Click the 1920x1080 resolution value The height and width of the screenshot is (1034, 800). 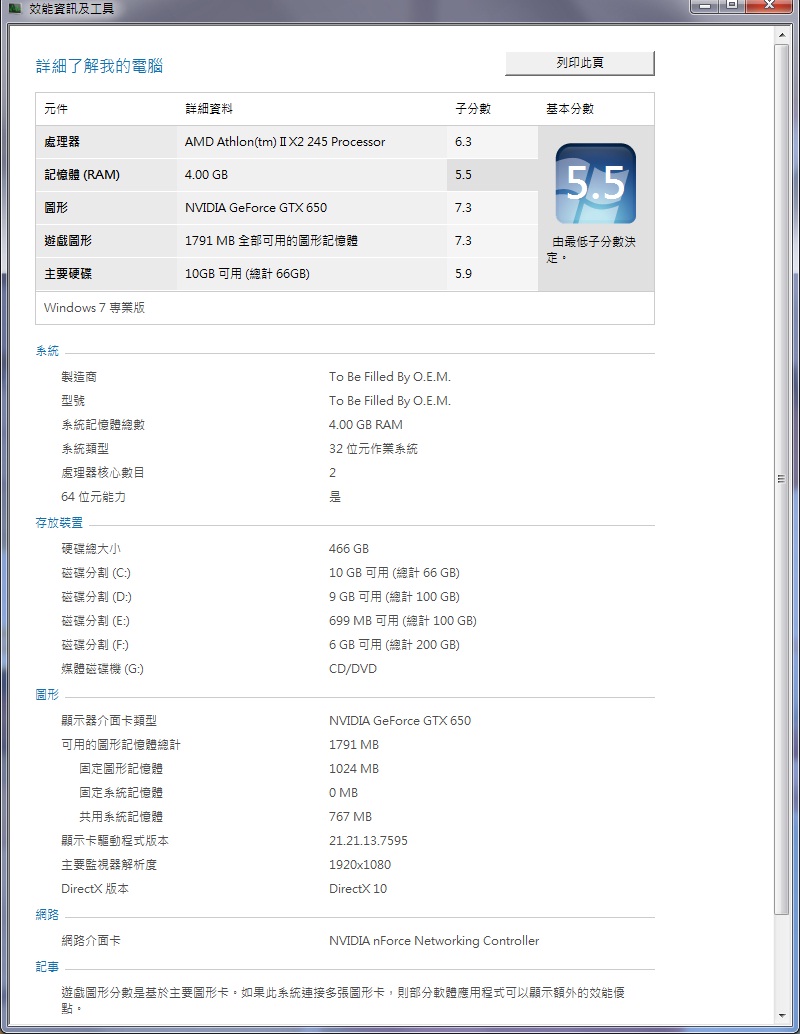pyautogui.click(x=360, y=865)
